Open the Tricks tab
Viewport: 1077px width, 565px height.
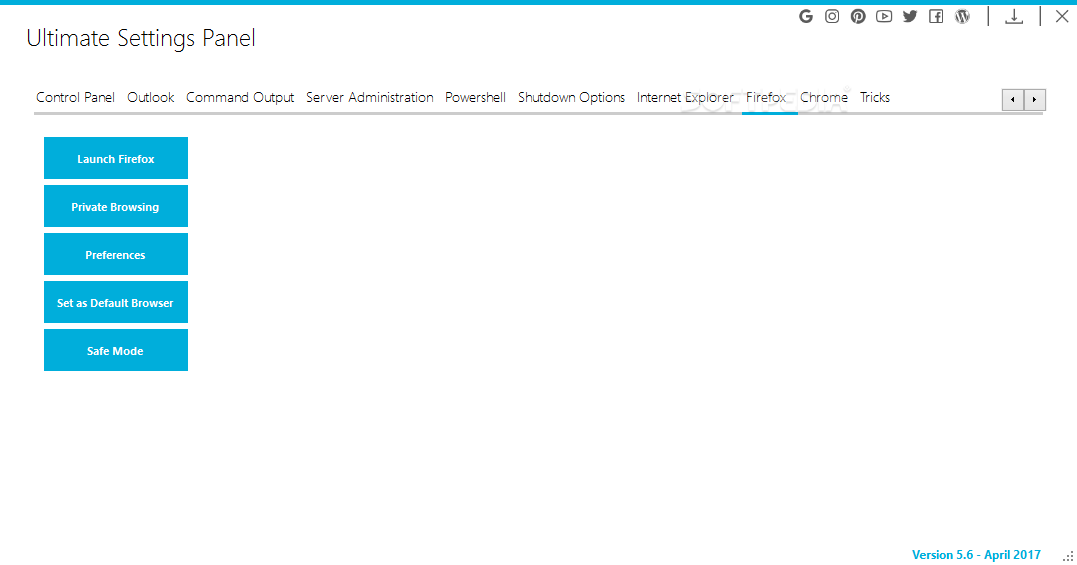[x=874, y=97]
